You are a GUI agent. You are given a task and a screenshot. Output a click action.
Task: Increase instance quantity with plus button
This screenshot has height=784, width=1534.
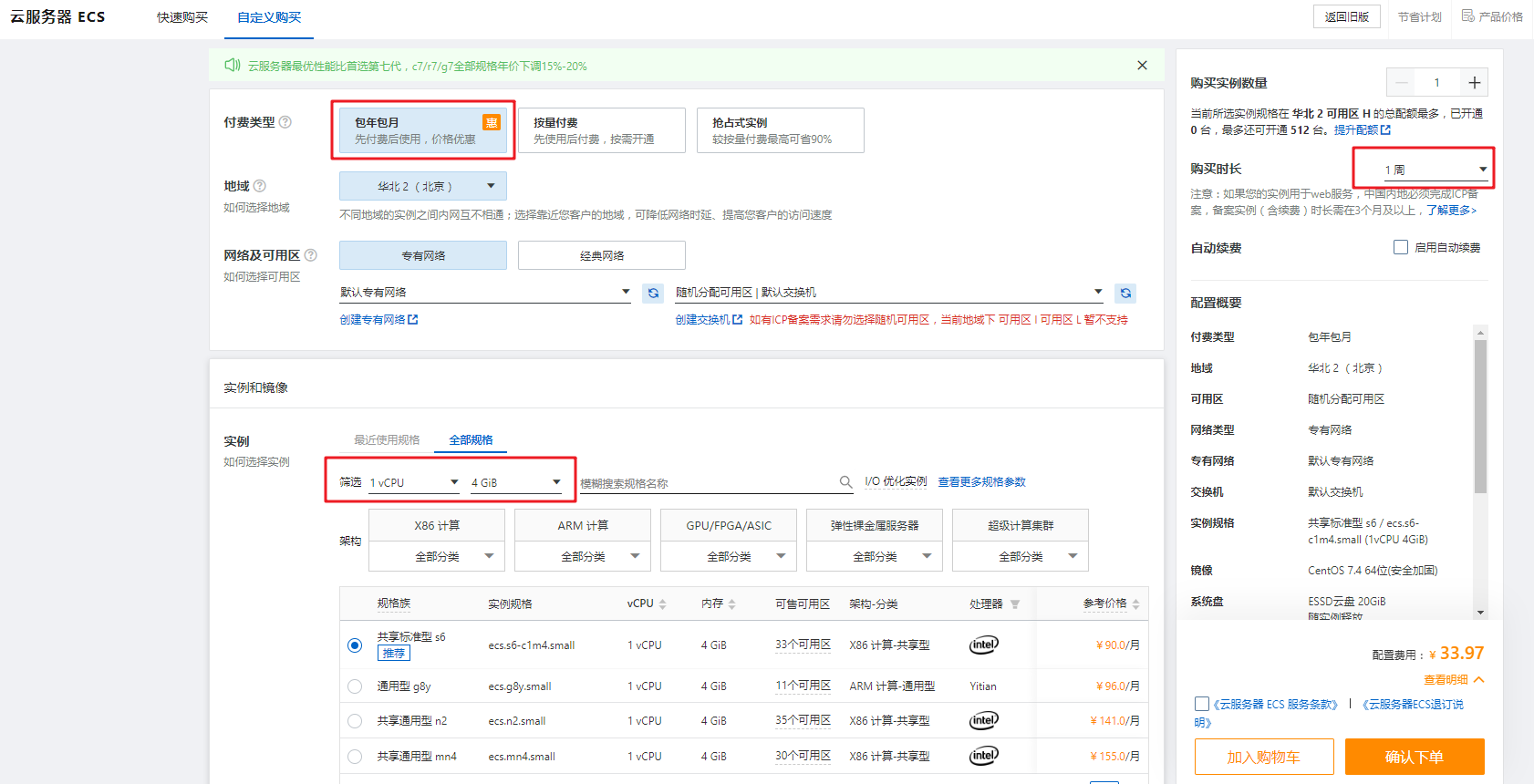(x=1474, y=83)
